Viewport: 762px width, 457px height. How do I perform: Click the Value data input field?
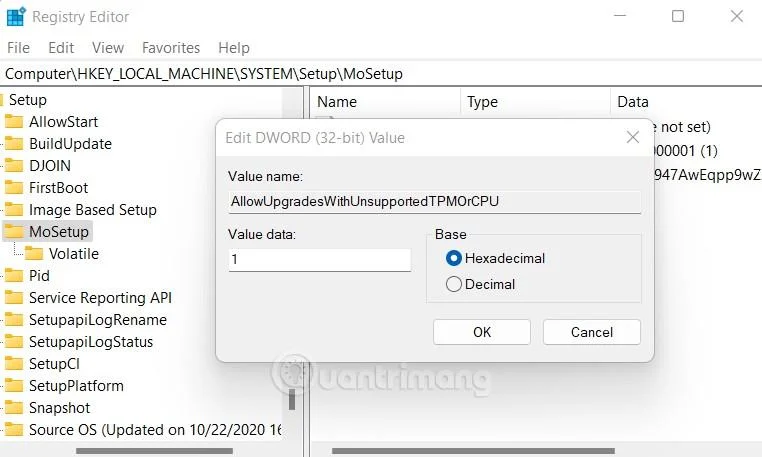point(320,260)
